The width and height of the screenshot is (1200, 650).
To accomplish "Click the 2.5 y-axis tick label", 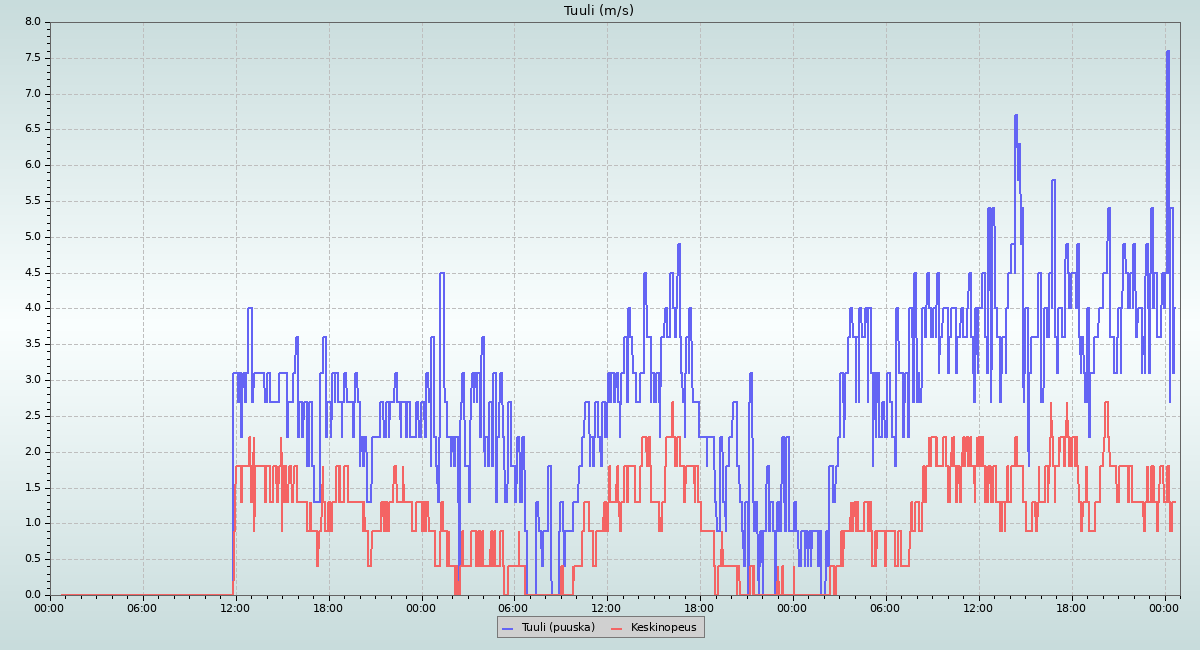I will [32, 416].
